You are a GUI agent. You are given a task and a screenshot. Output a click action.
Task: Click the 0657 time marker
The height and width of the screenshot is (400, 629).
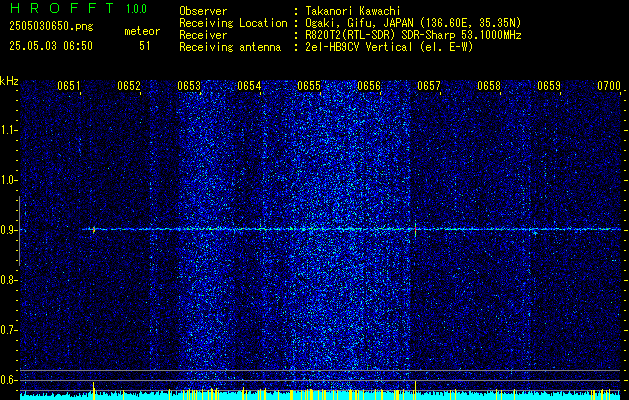click(429, 86)
